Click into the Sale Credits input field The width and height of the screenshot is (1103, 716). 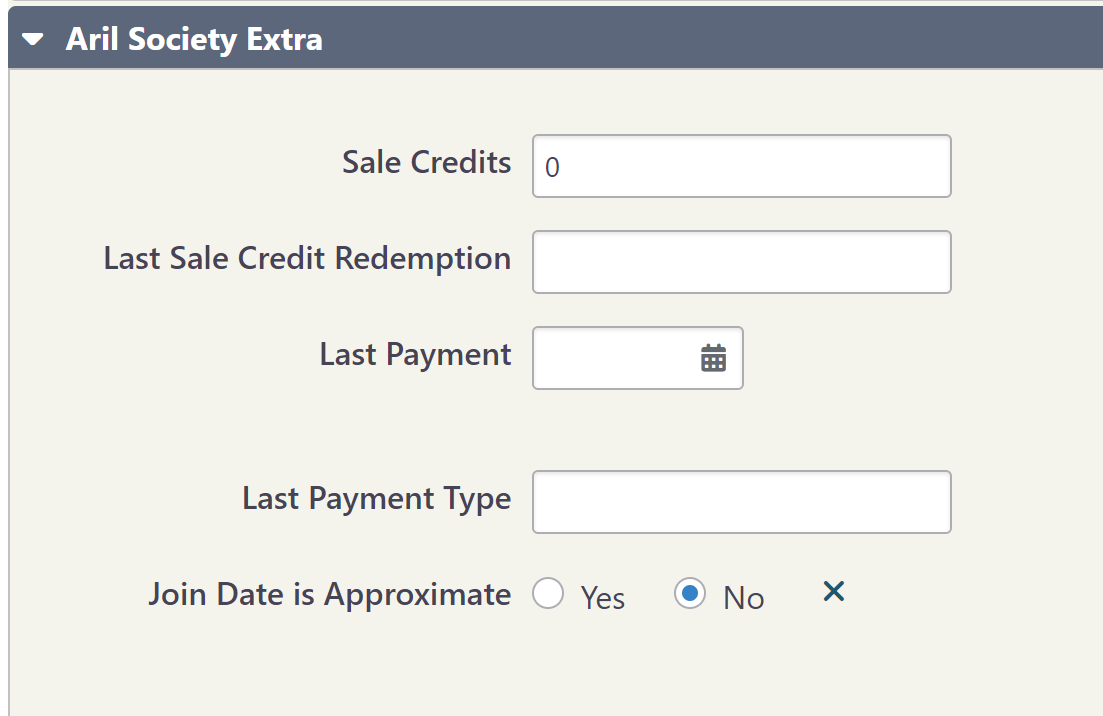[x=741, y=166]
